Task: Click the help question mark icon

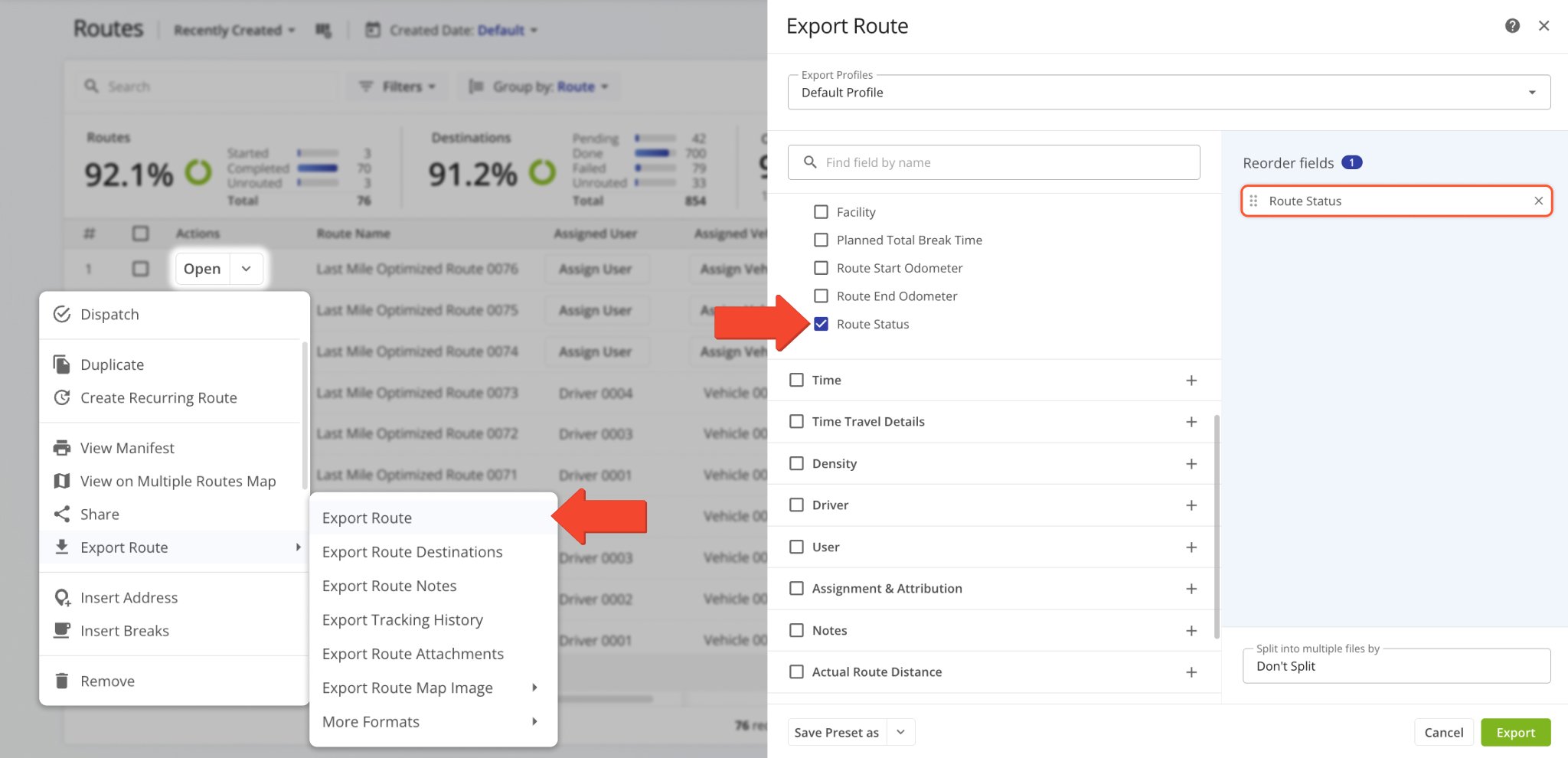Action: pyautogui.click(x=1512, y=26)
